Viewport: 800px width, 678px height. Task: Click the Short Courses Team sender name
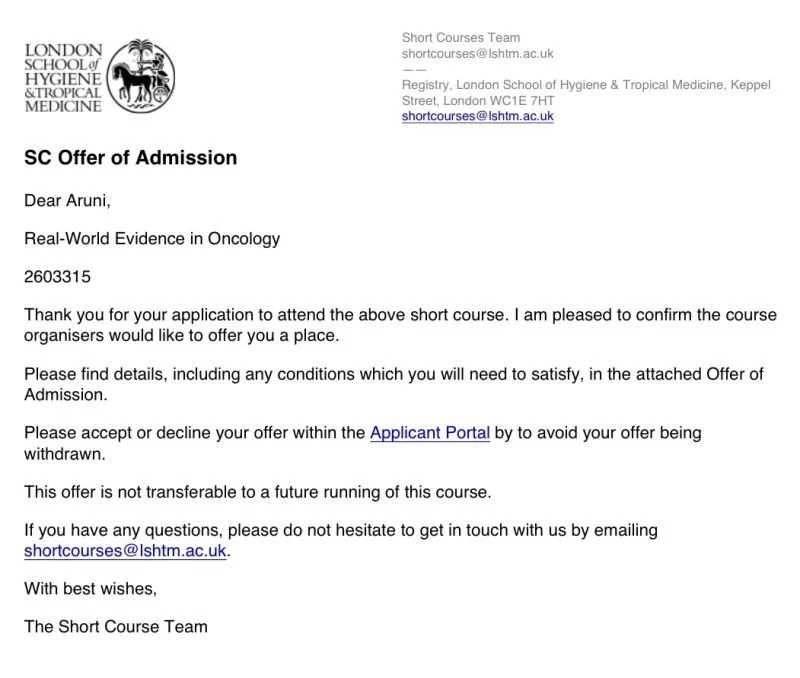461,38
